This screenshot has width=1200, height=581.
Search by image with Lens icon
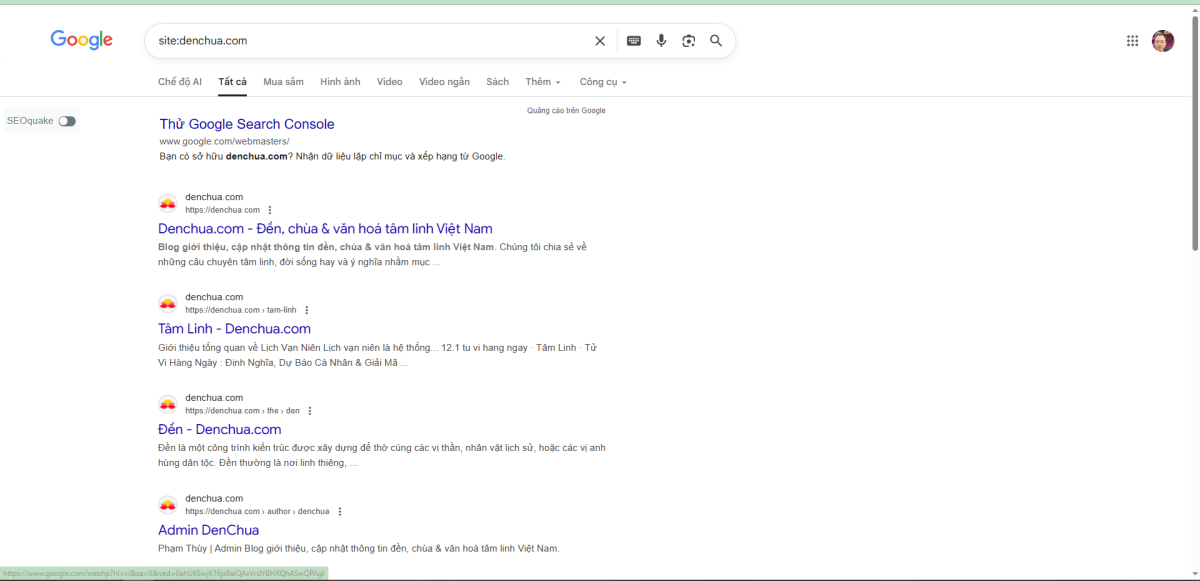(688, 41)
